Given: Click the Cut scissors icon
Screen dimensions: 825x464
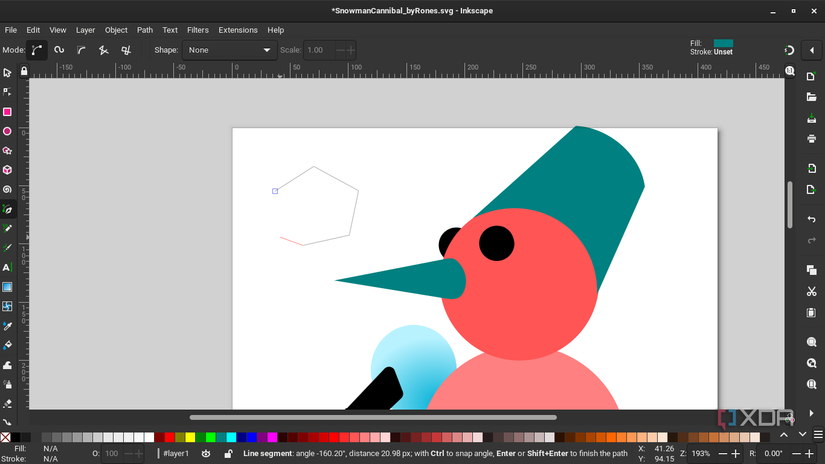Looking at the screenshot, I should click(811, 291).
